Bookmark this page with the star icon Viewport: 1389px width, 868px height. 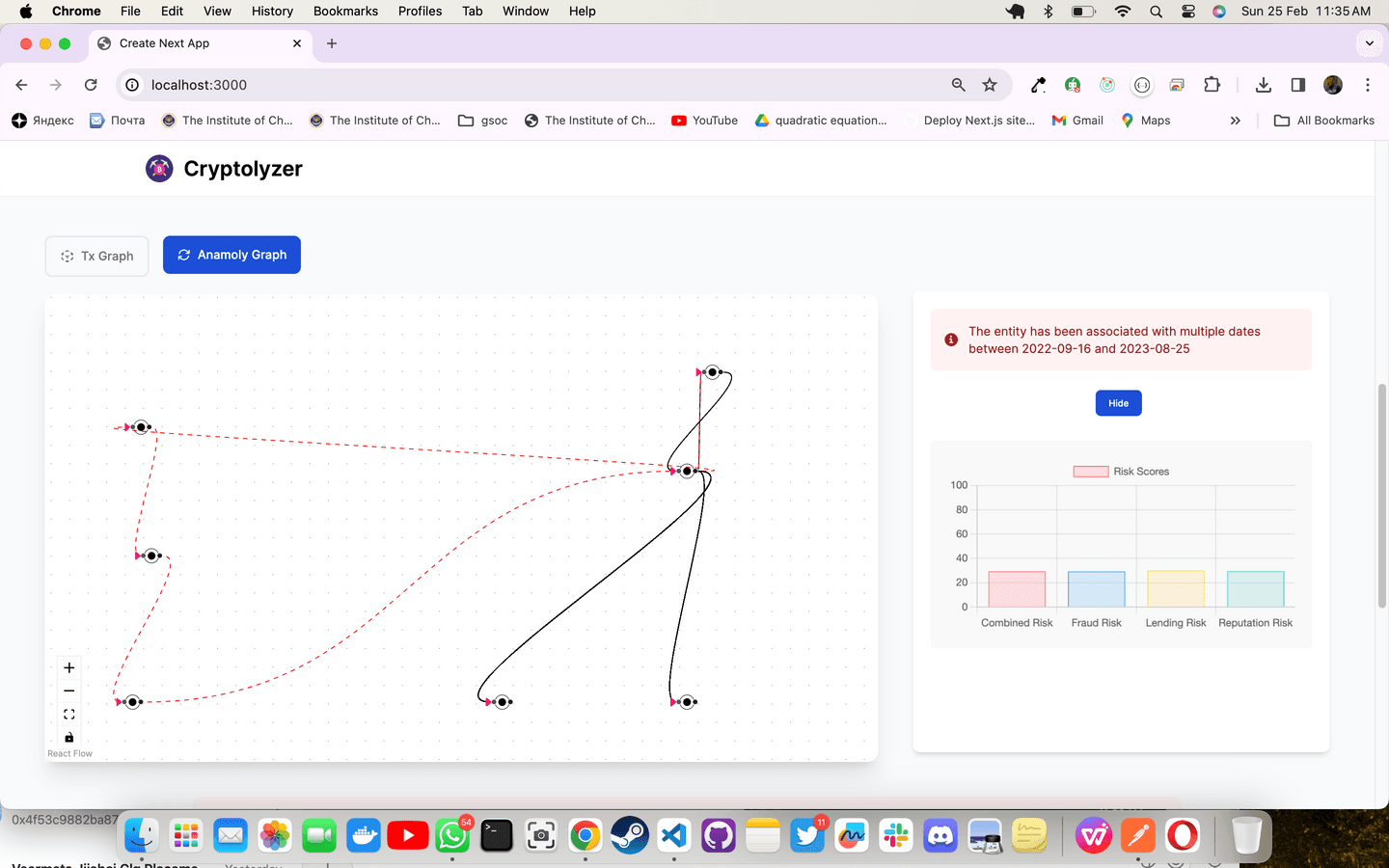pos(990,85)
